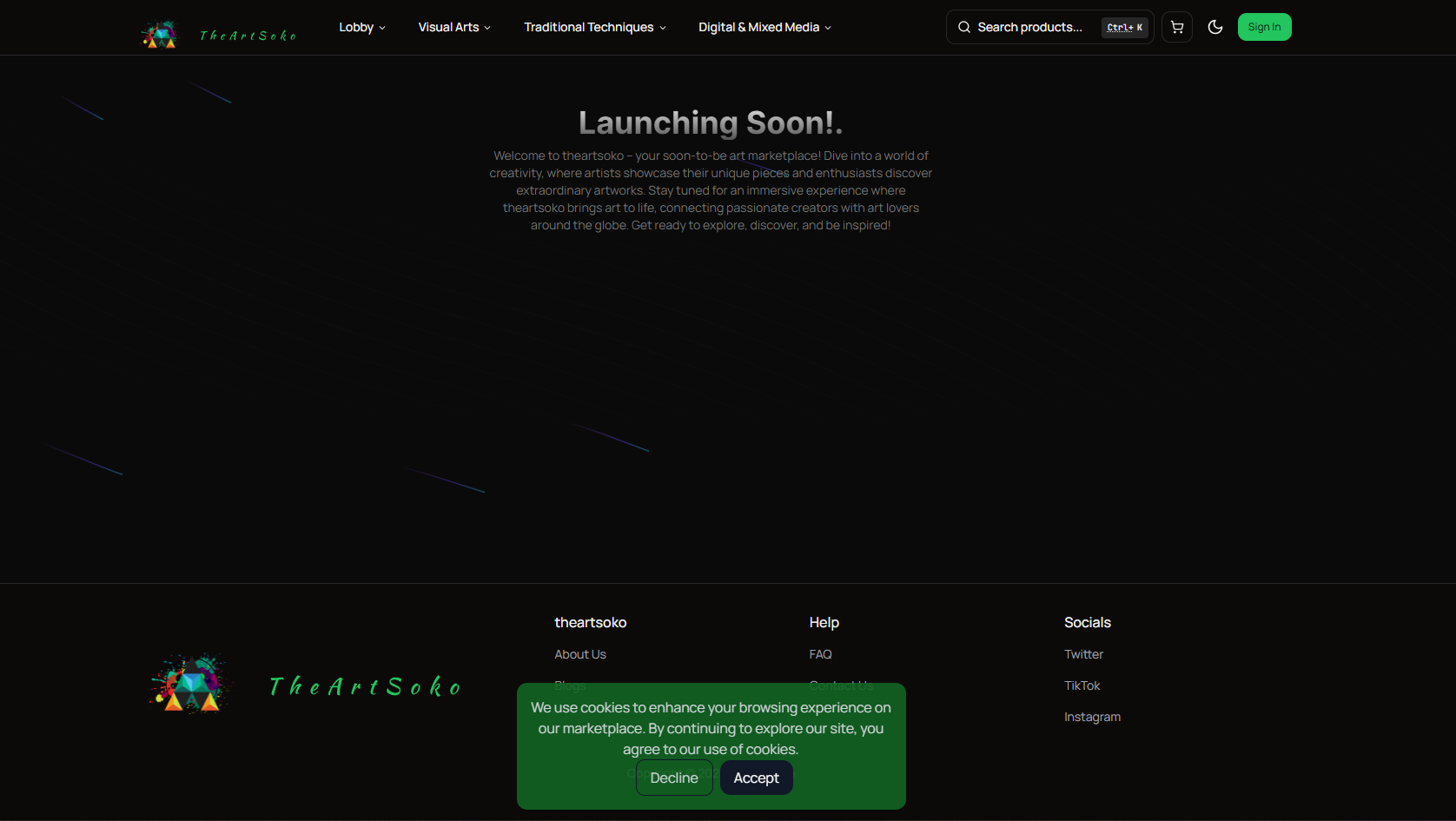The width and height of the screenshot is (1456, 821).
Task: Expand the Visual Arts dropdown
Action: [453, 27]
